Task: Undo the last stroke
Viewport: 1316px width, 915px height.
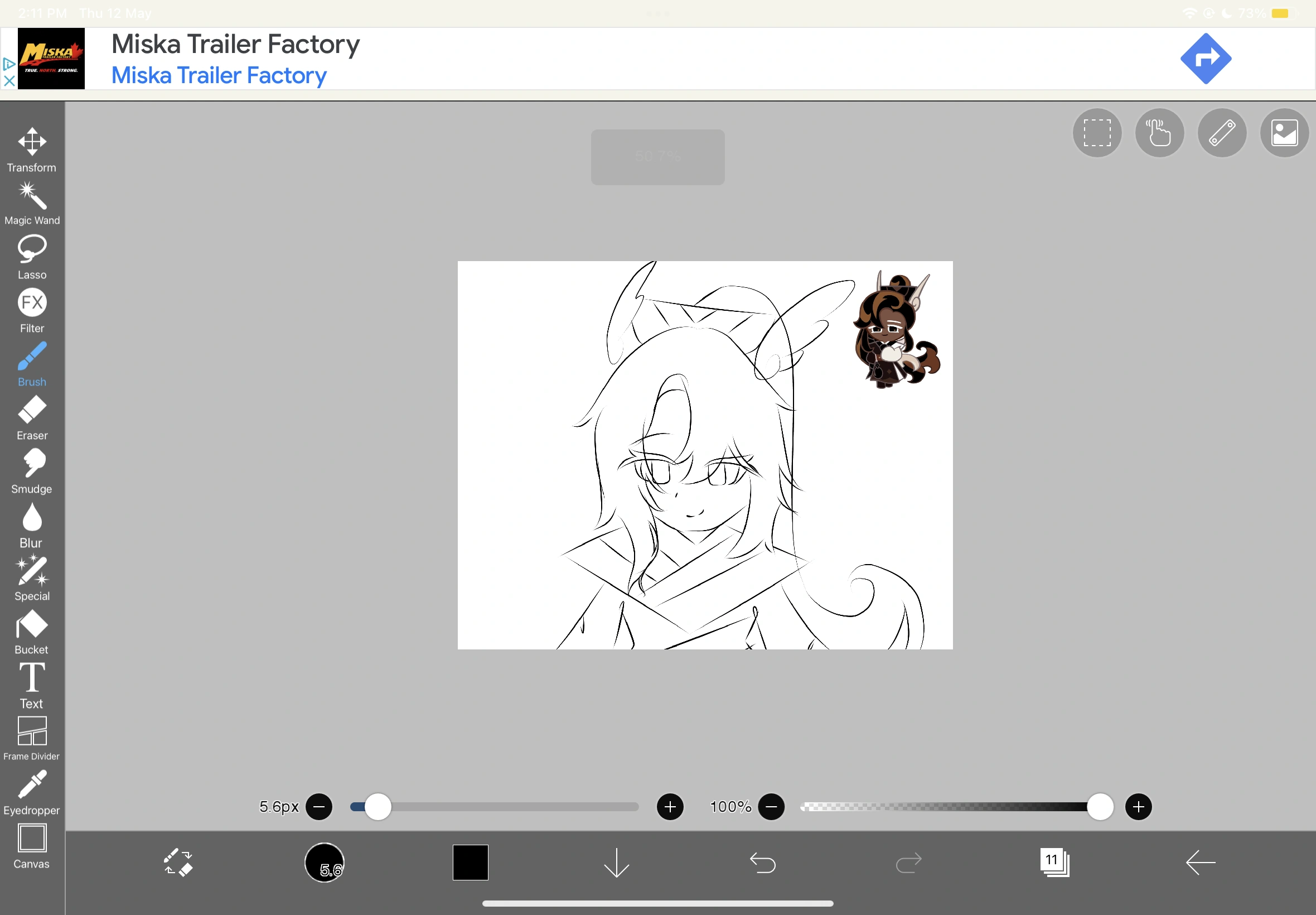Action: point(762,862)
